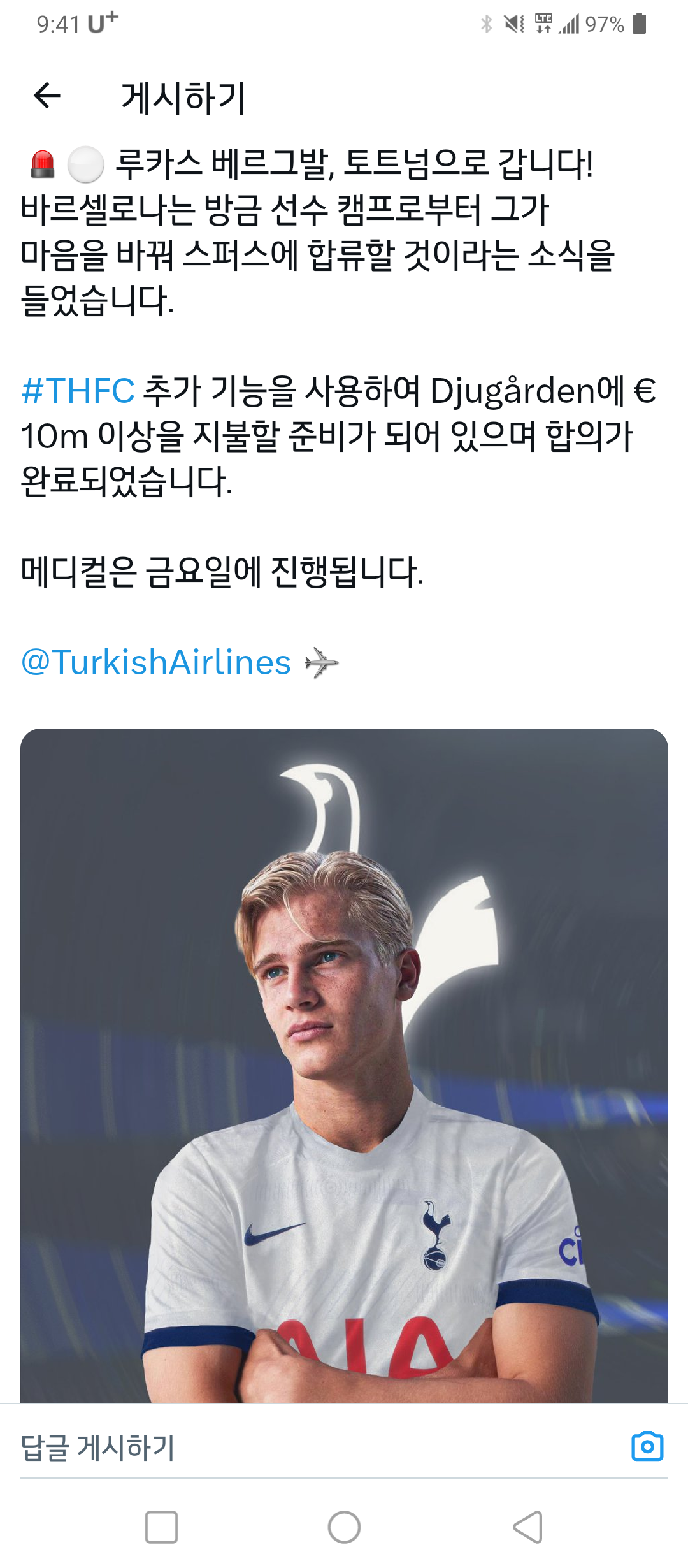Viewport: 688px width, 1568px height.
Task: Tap the red siren emoji
Action: click(43, 164)
